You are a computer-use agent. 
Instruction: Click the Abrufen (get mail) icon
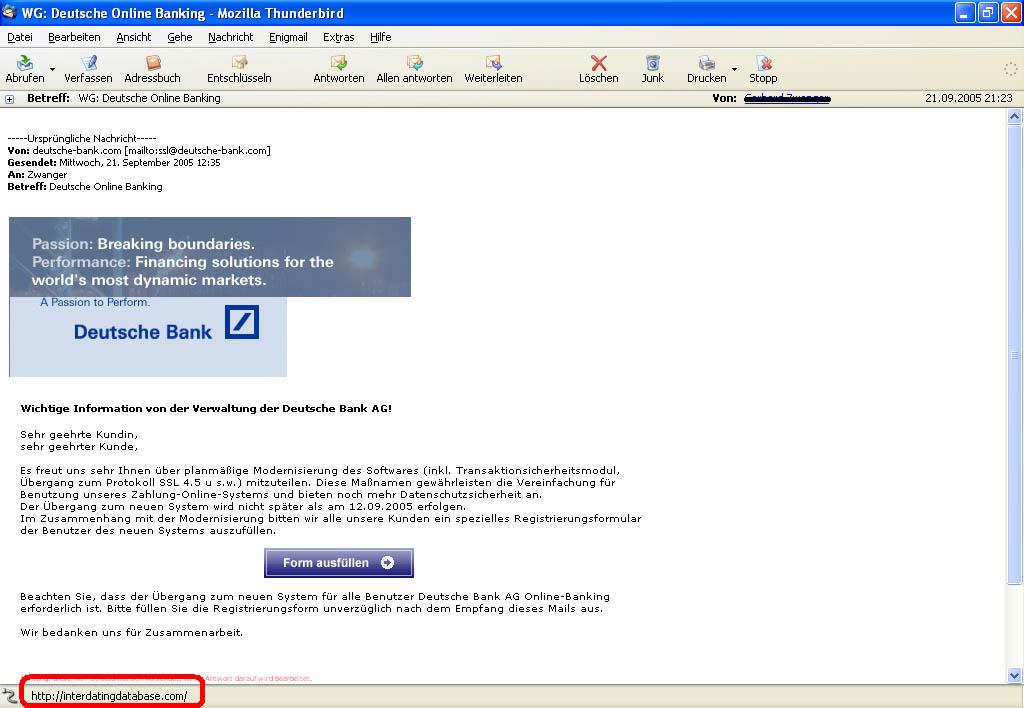click(25, 63)
